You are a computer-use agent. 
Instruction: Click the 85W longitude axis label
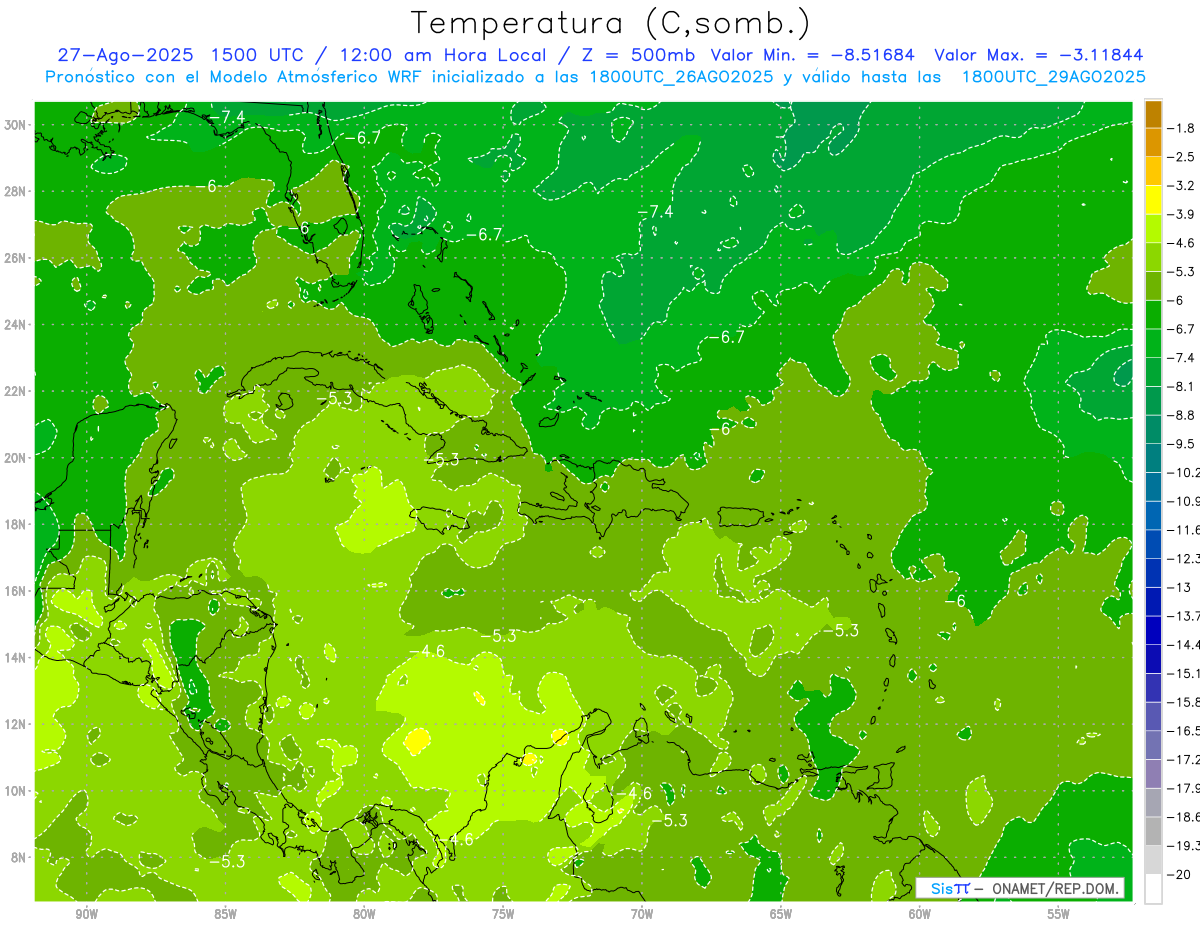pos(225,915)
